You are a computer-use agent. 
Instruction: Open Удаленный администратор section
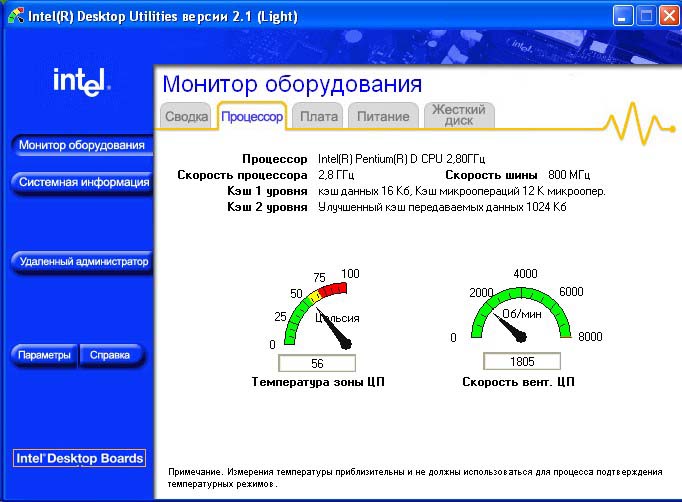(x=83, y=261)
